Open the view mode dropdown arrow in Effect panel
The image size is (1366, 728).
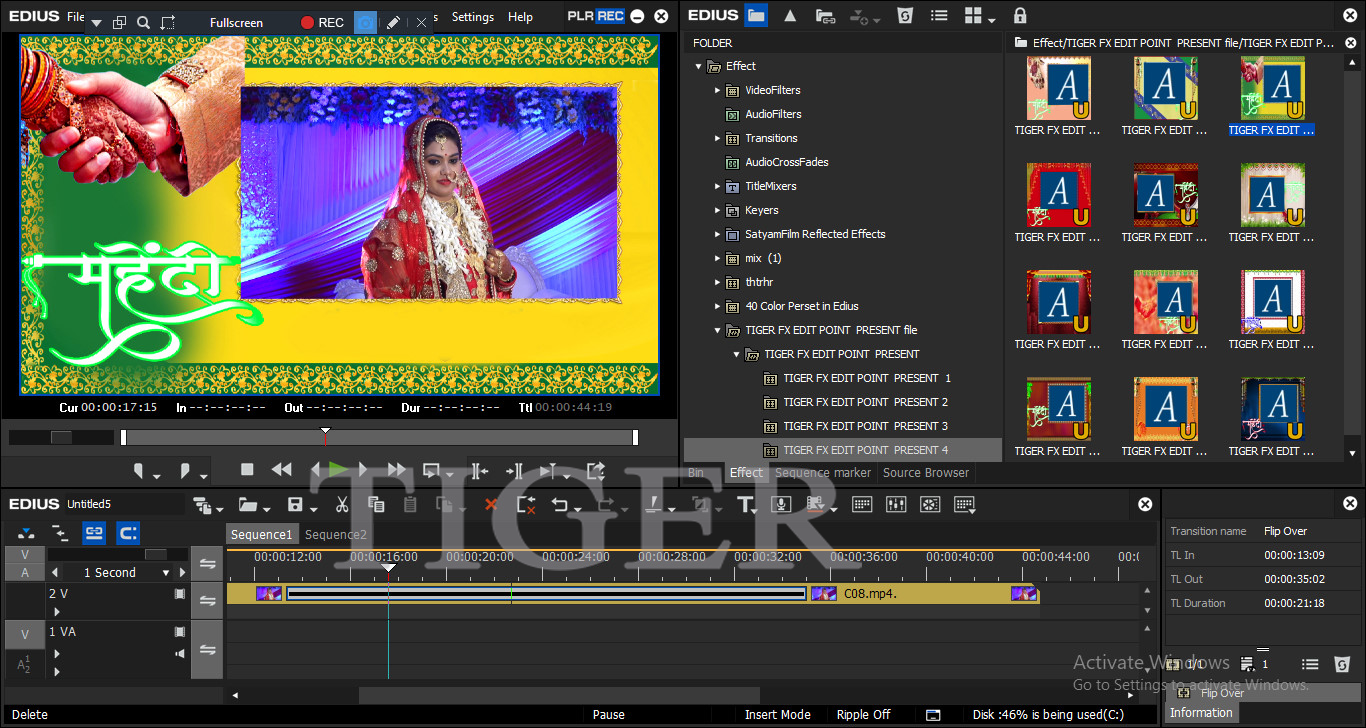pyautogui.click(x=992, y=20)
